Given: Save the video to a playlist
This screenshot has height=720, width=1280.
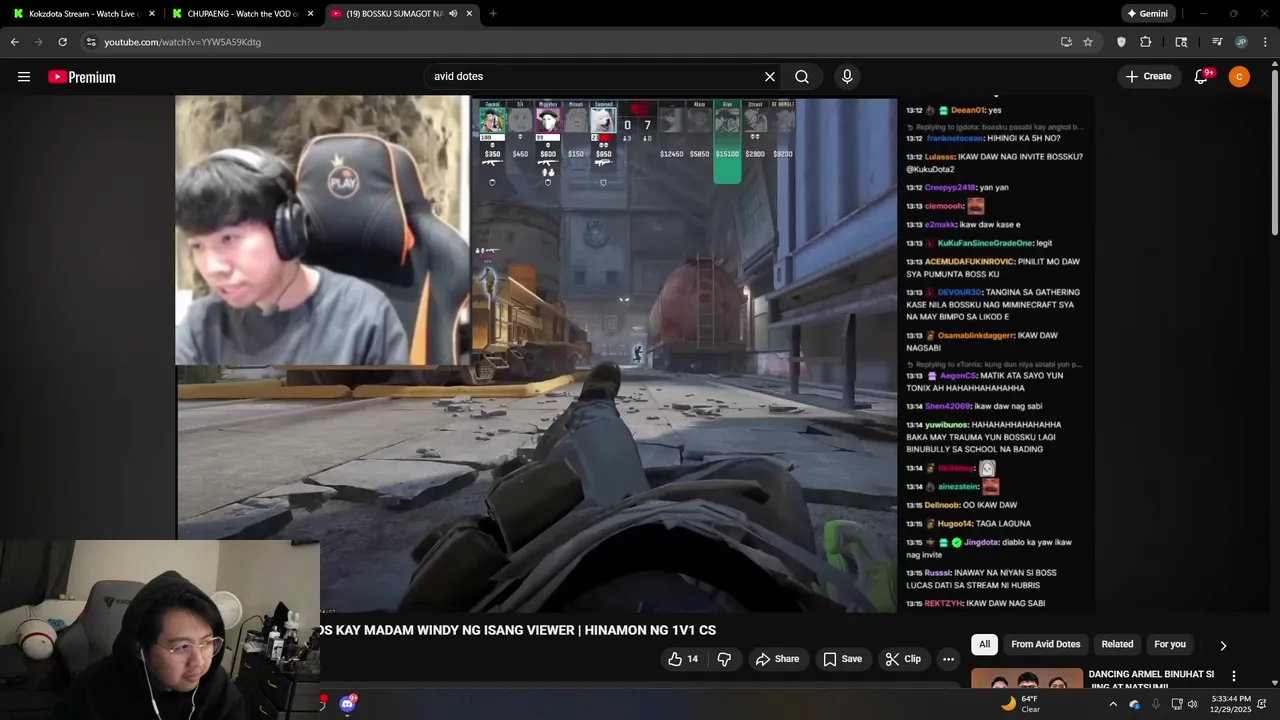Looking at the screenshot, I should (x=842, y=659).
